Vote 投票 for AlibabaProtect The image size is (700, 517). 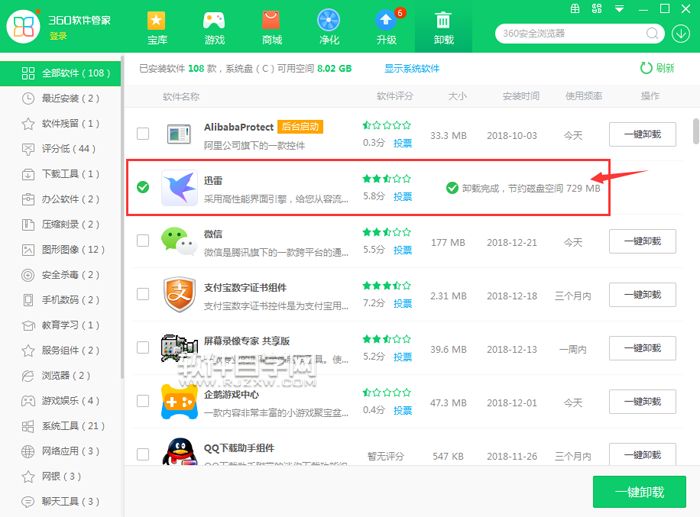(x=402, y=143)
